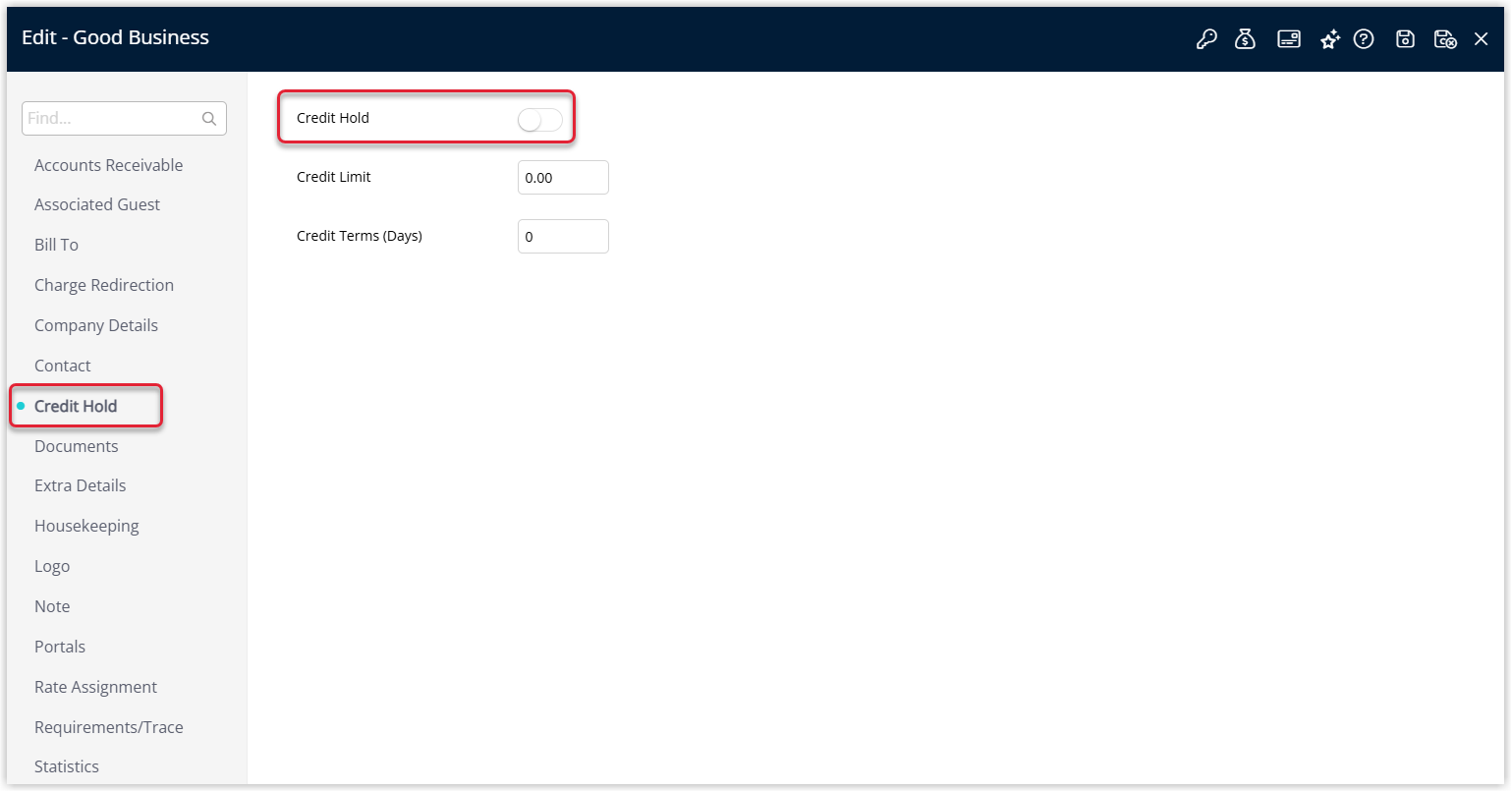Open help via question mark icon
The image size is (1512, 792).
click(1364, 39)
